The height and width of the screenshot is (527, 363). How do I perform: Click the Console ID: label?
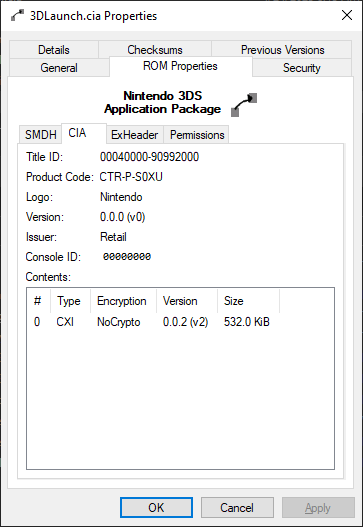click(53, 257)
